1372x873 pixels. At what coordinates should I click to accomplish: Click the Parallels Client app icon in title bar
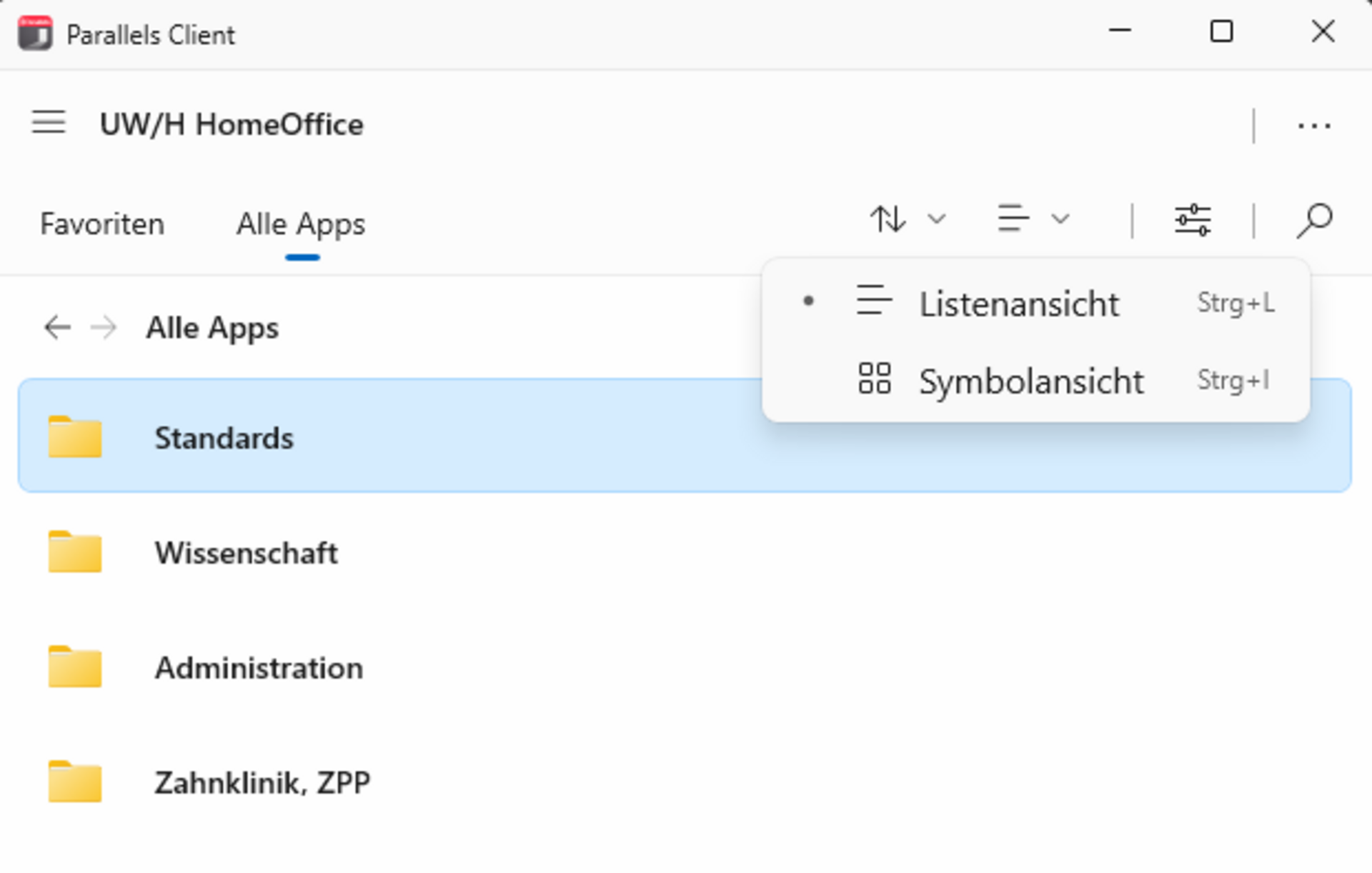click(35, 33)
